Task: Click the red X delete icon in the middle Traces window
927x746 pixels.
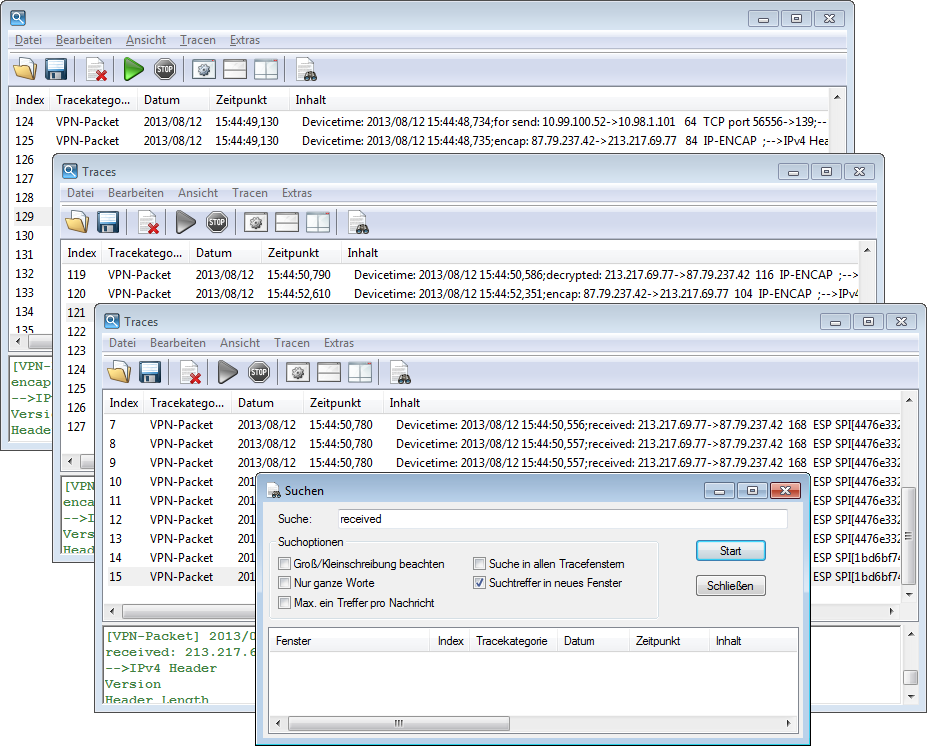Action: (148, 222)
